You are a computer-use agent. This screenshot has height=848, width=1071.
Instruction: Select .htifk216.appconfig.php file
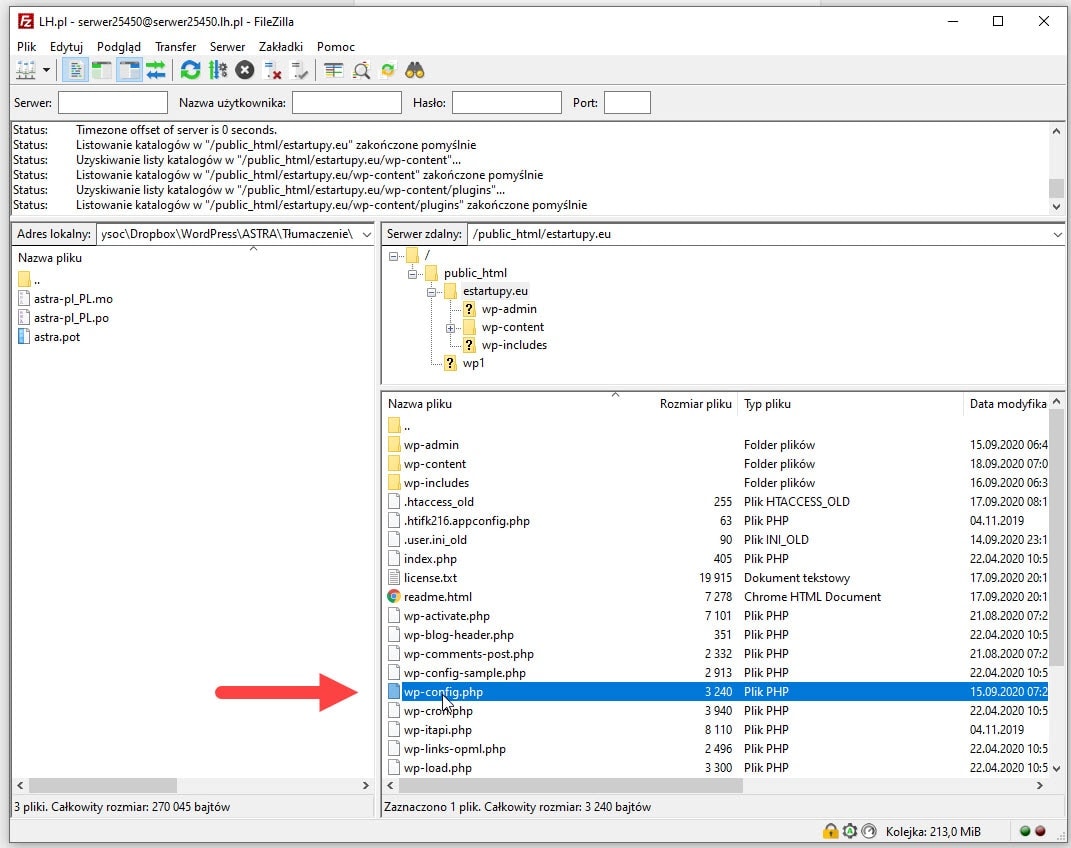coord(467,521)
